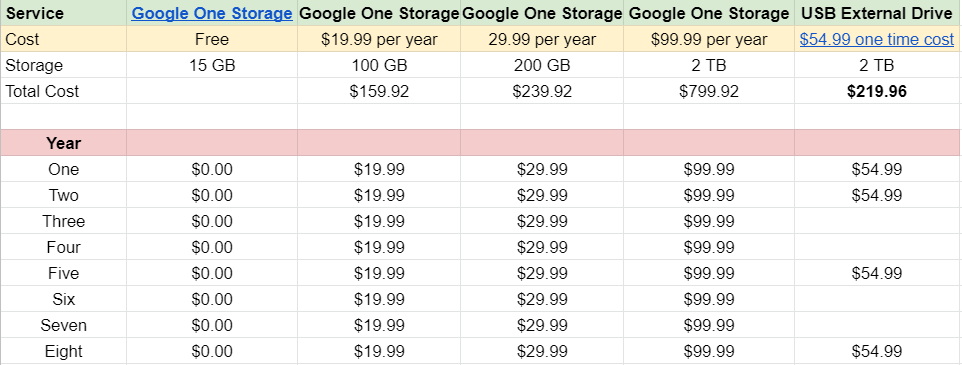Select the $239.92 total cost cell

tap(542, 91)
